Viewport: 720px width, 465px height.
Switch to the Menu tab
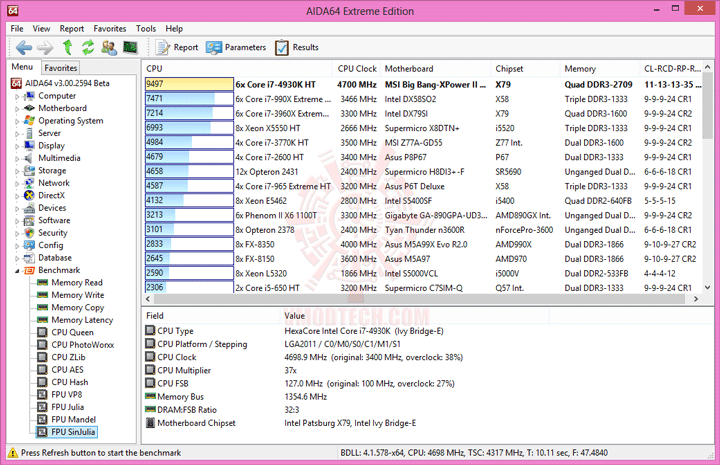(x=22, y=67)
